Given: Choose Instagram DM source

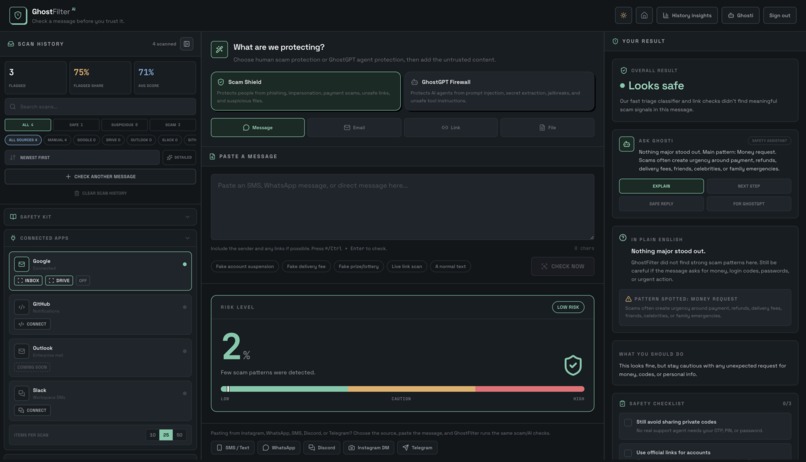Looking at the screenshot, I should tap(369, 448).
